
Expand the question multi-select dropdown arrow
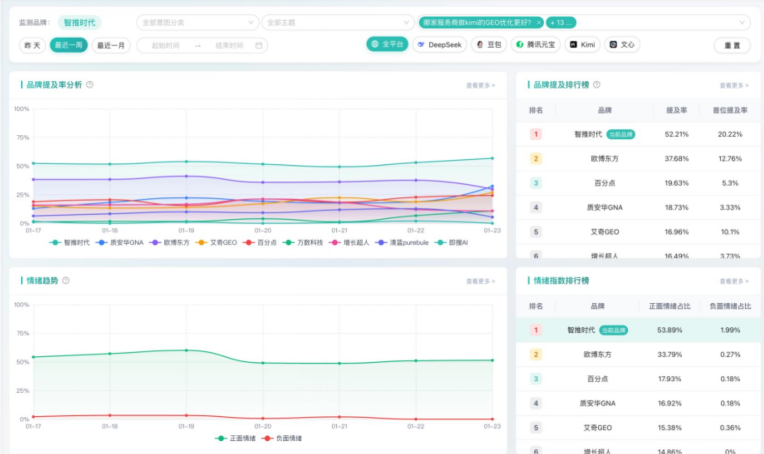(x=741, y=22)
